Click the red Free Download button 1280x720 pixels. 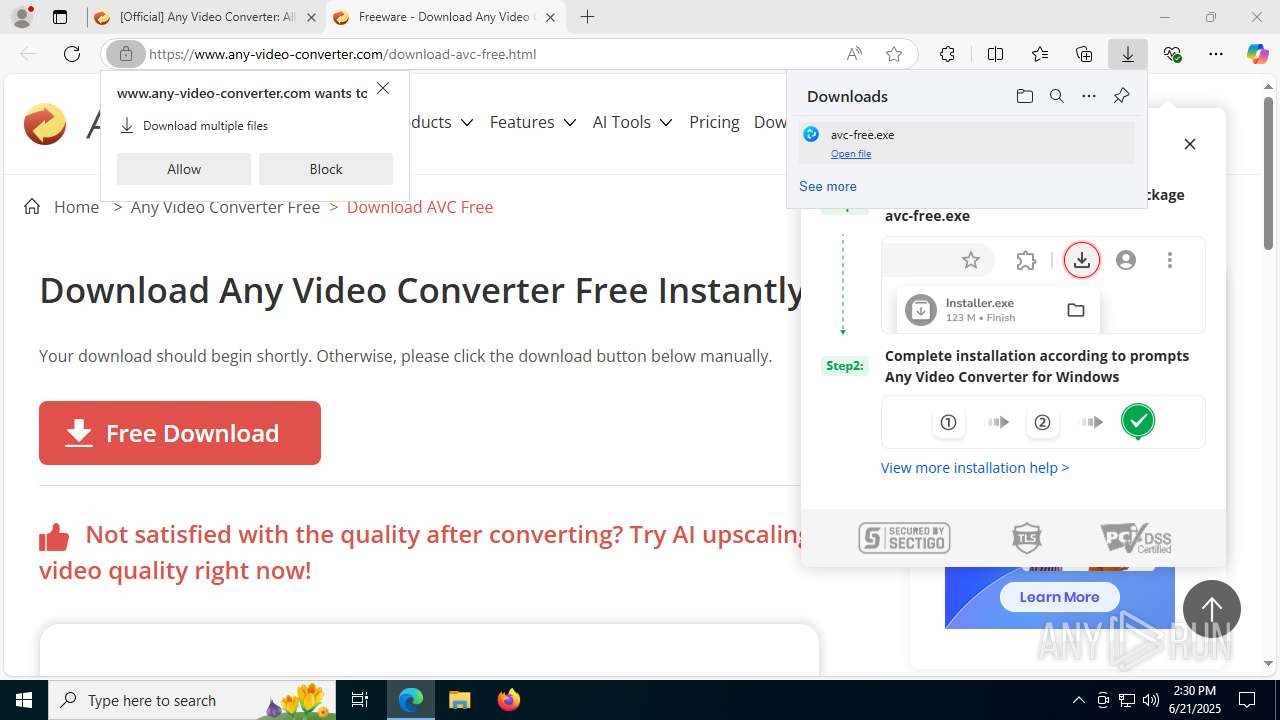(x=180, y=433)
